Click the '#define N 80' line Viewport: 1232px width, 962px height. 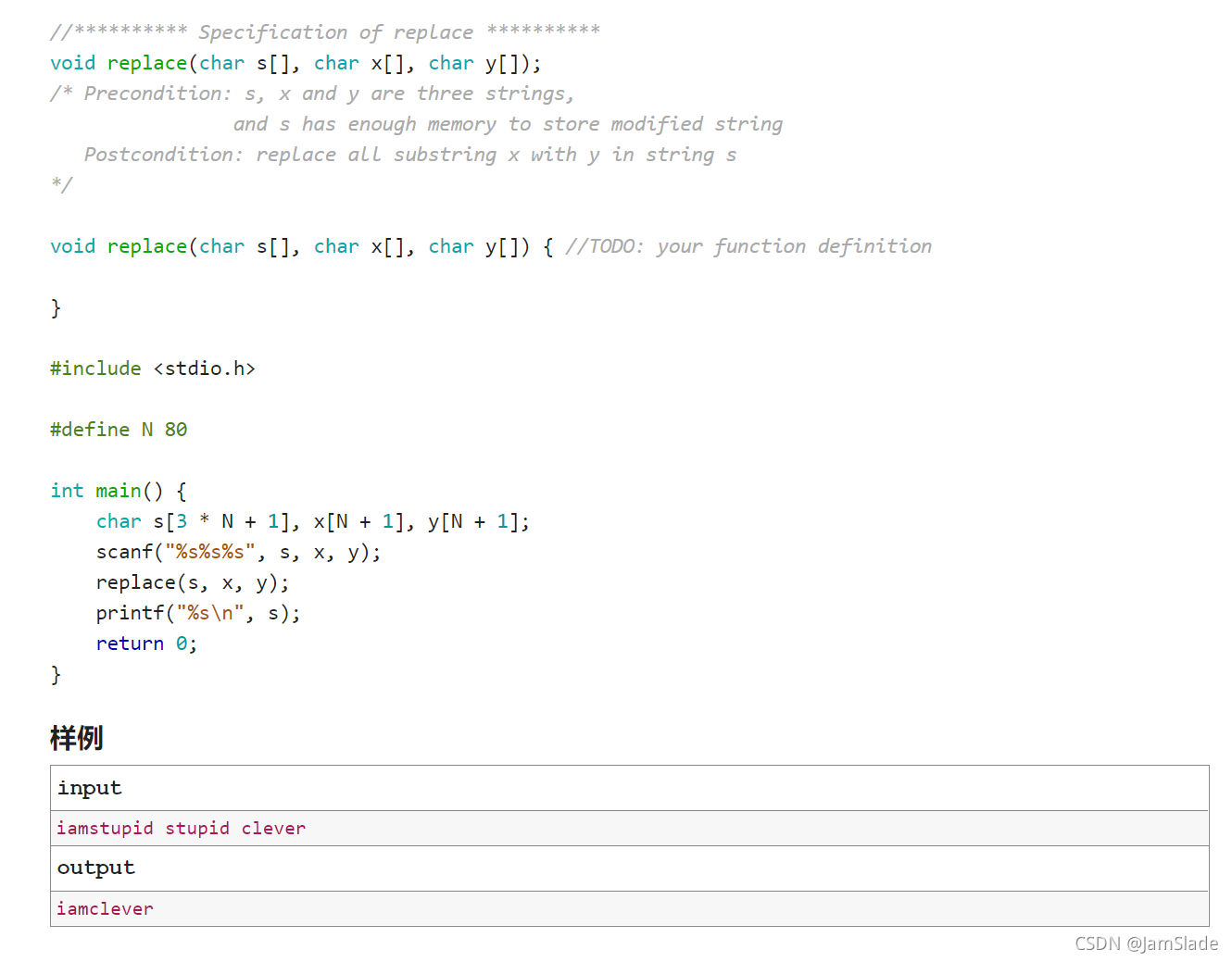point(119,430)
